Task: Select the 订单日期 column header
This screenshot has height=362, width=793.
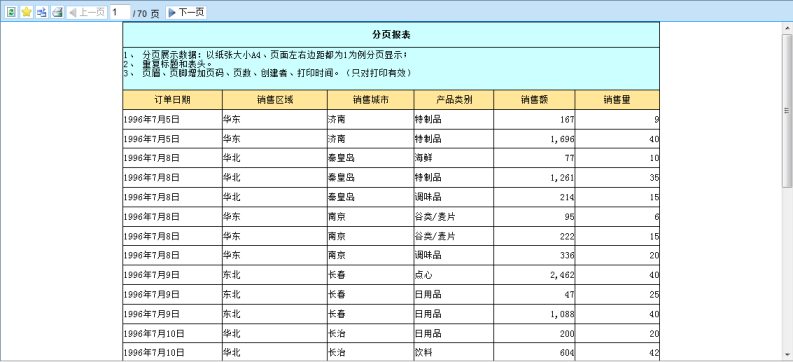Action: pos(172,100)
